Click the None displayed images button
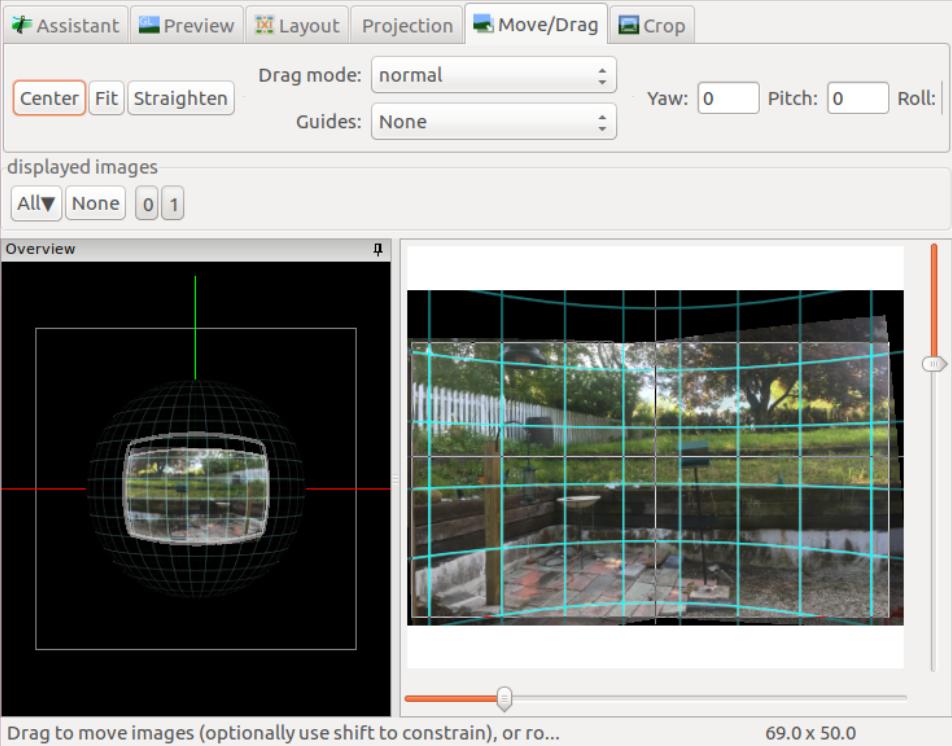This screenshot has width=952, height=746. pos(95,204)
